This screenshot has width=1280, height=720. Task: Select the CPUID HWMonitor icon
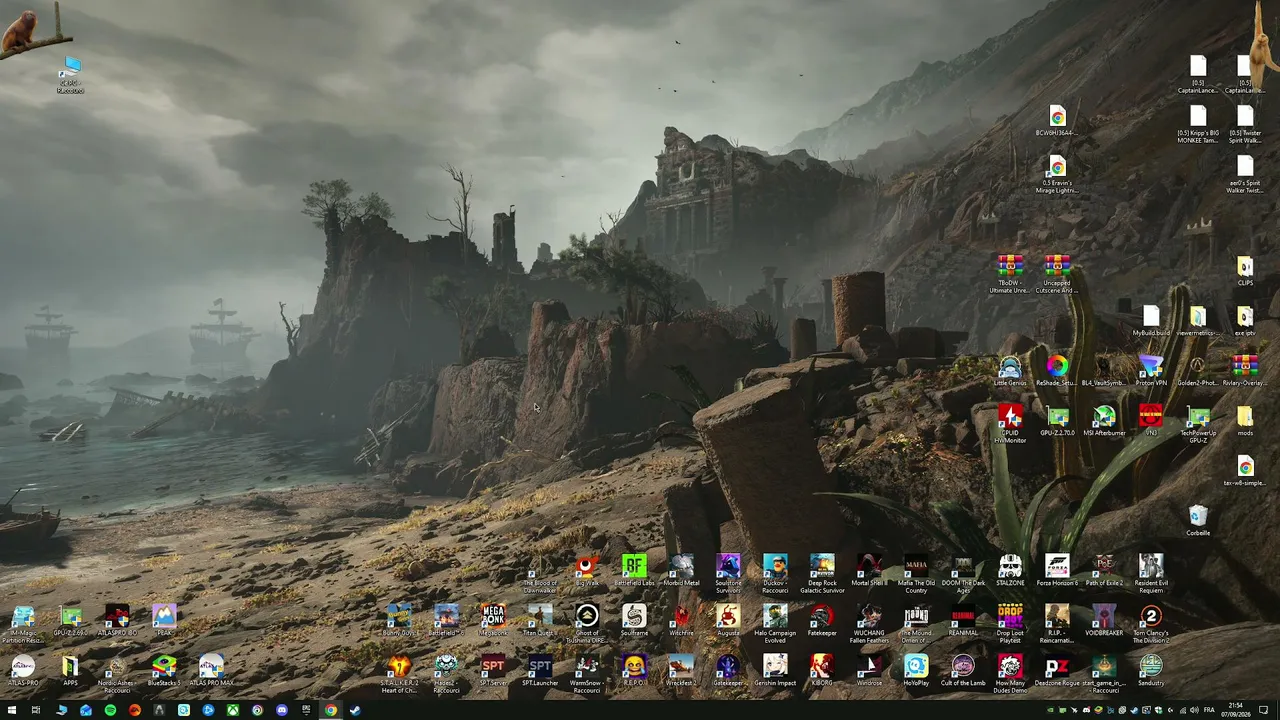pos(1010,425)
